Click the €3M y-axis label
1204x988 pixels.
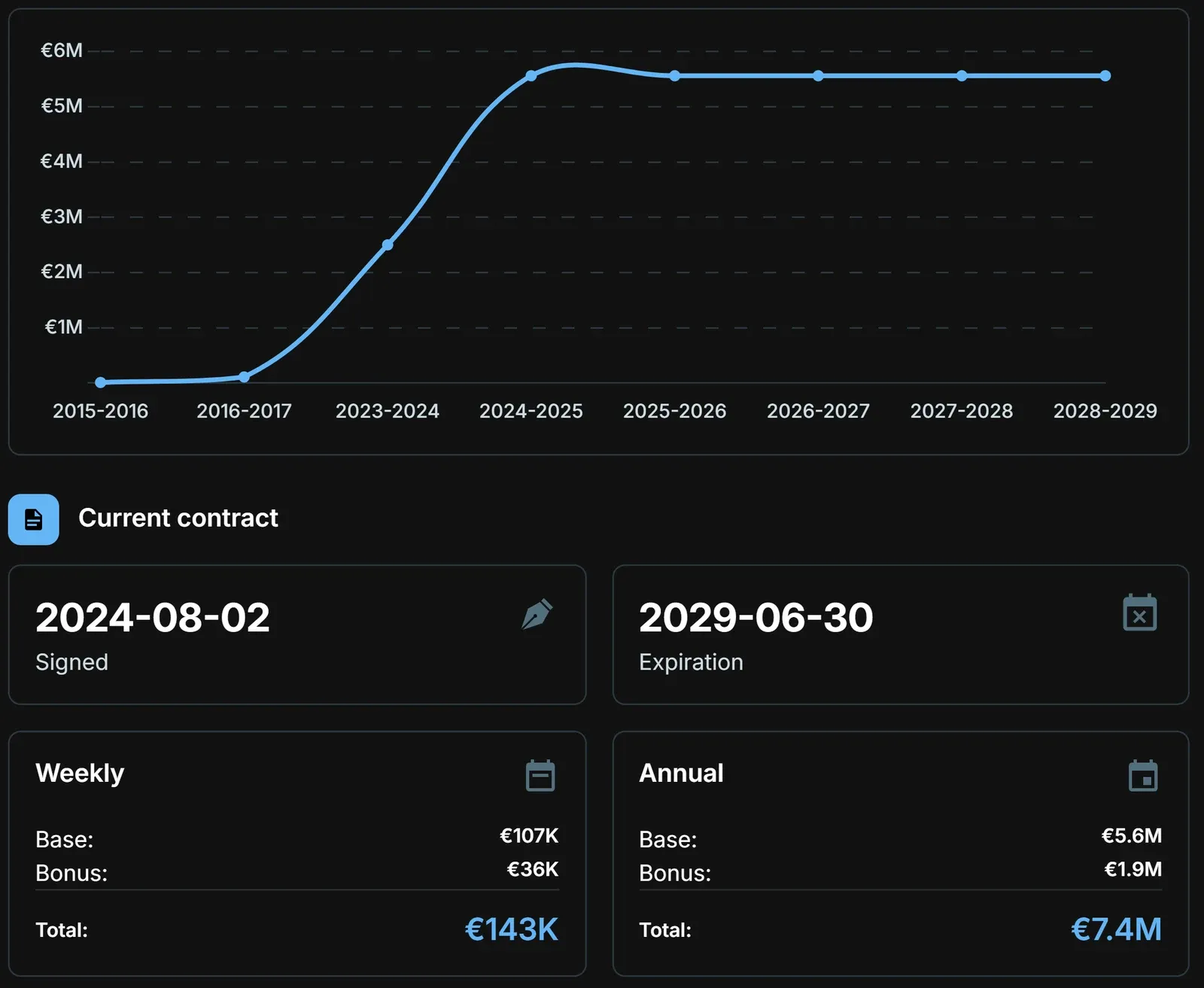pyautogui.click(x=62, y=217)
